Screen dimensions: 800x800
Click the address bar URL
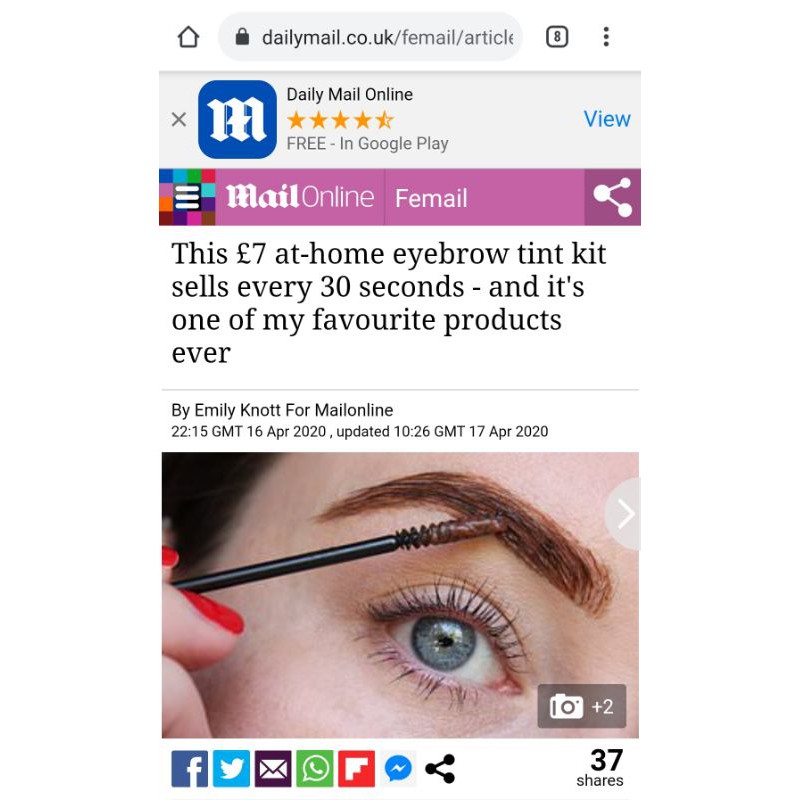click(x=387, y=37)
